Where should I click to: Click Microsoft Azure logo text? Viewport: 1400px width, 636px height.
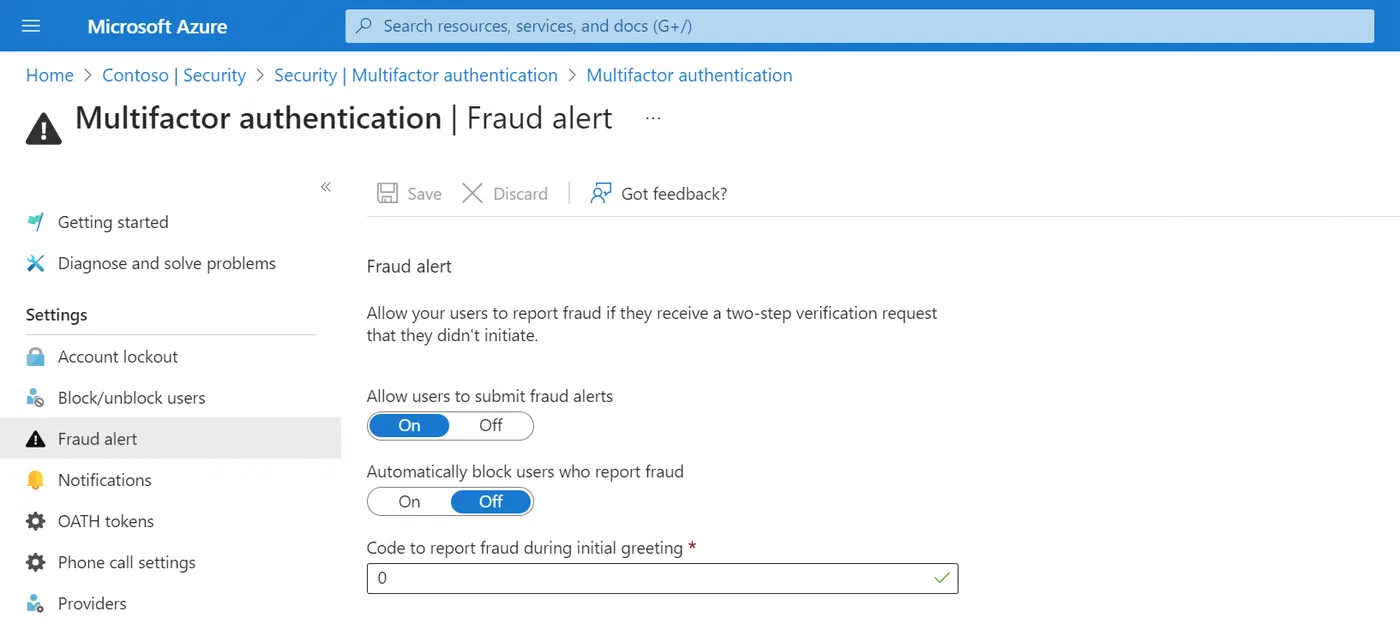tap(157, 26)
